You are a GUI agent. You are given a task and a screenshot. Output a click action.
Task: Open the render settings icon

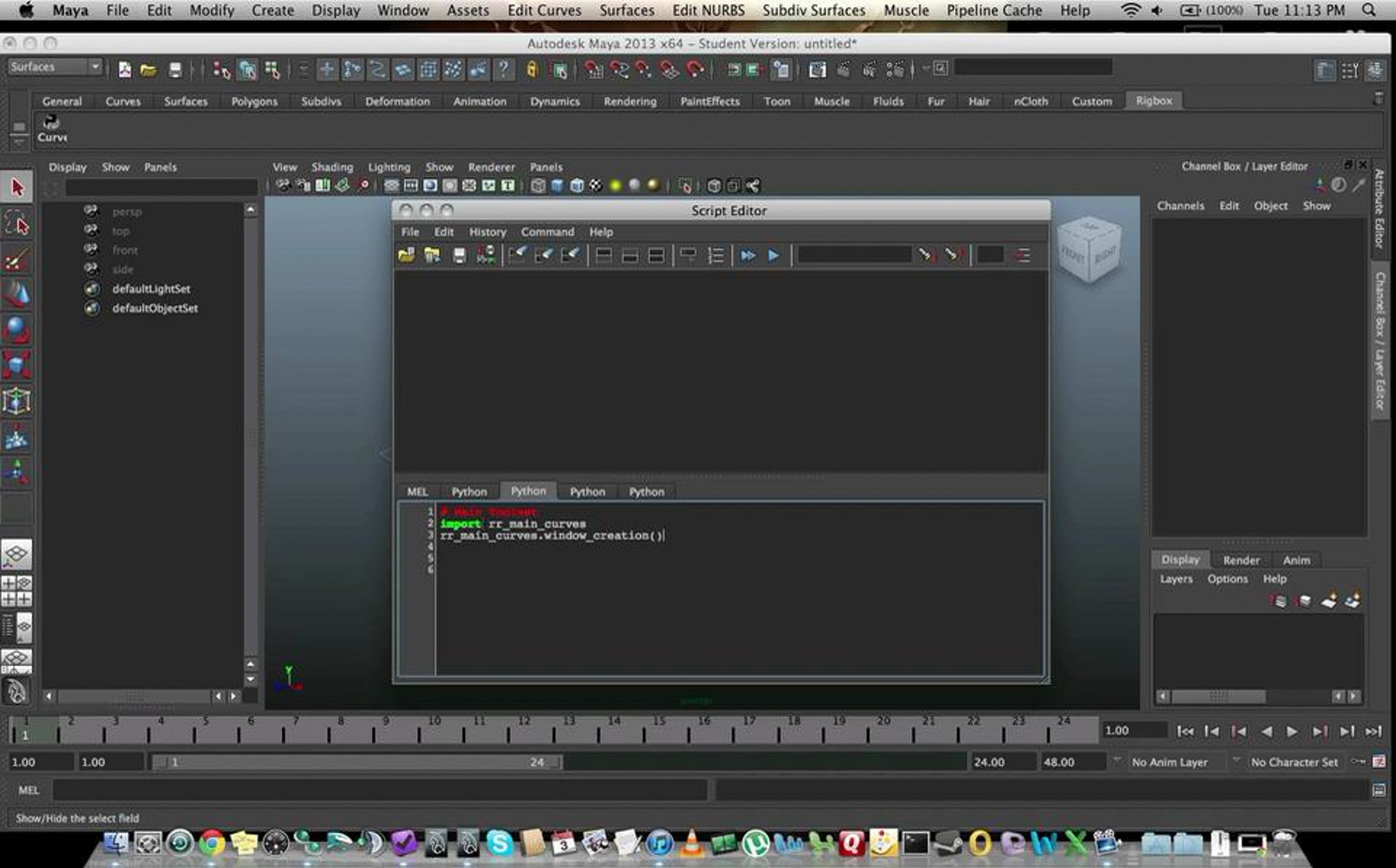(x=895, y=70)
